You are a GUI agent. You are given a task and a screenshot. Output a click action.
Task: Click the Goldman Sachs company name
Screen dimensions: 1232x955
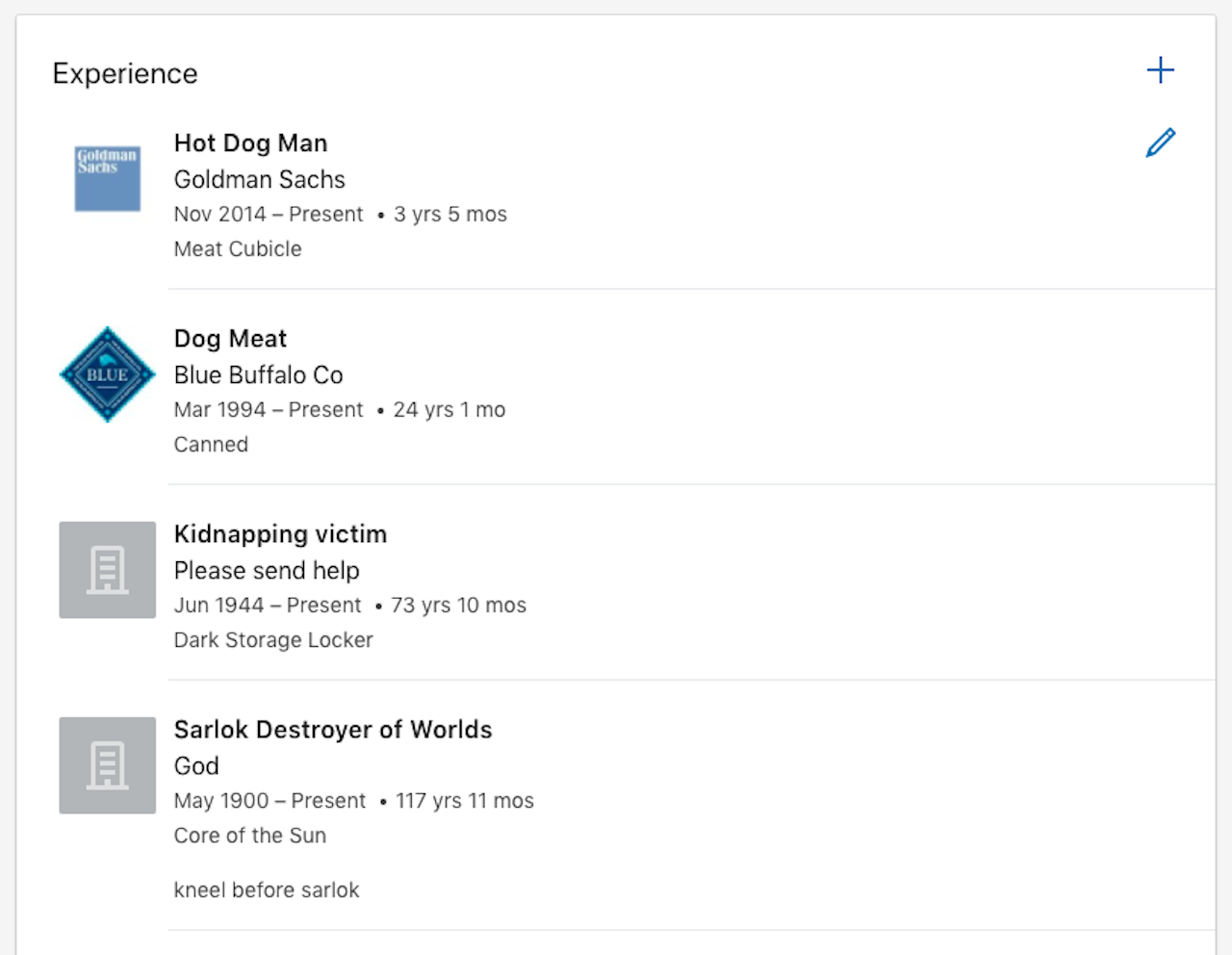tap(259, 180)
